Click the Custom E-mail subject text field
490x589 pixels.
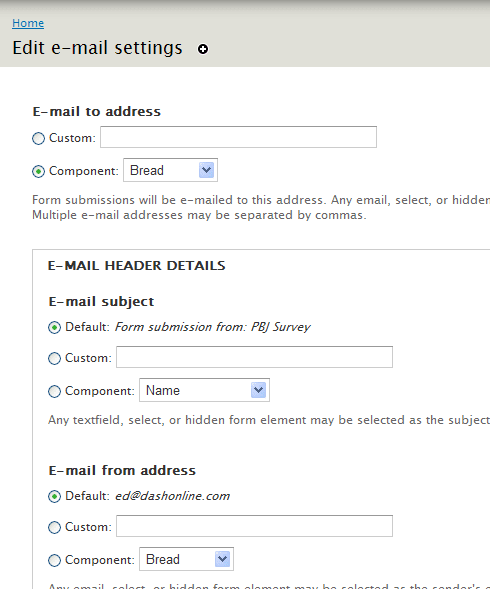point(254,357)
